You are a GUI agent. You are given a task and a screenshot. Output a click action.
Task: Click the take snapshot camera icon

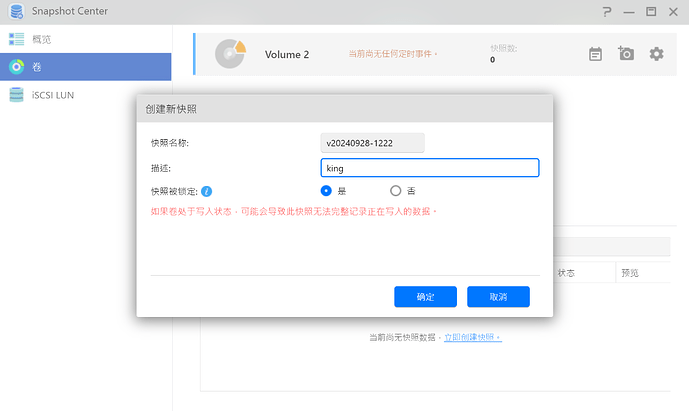coord(626,54)
